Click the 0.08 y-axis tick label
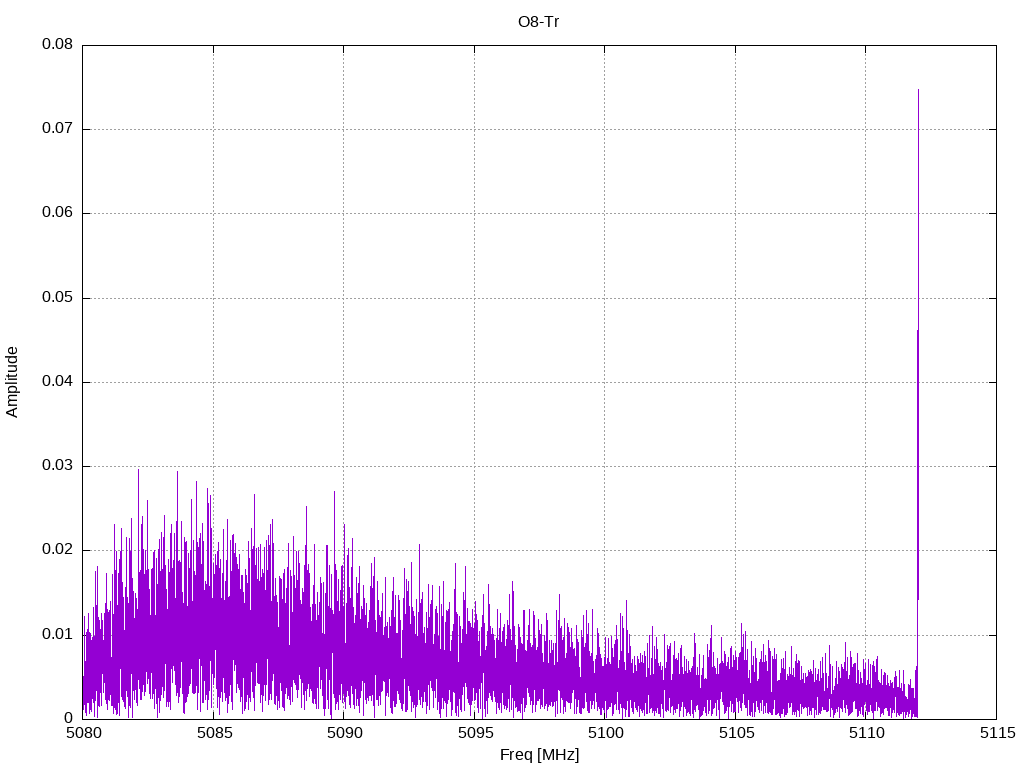This screenshot has height=768, width=1024. click(x=56, y=45)
